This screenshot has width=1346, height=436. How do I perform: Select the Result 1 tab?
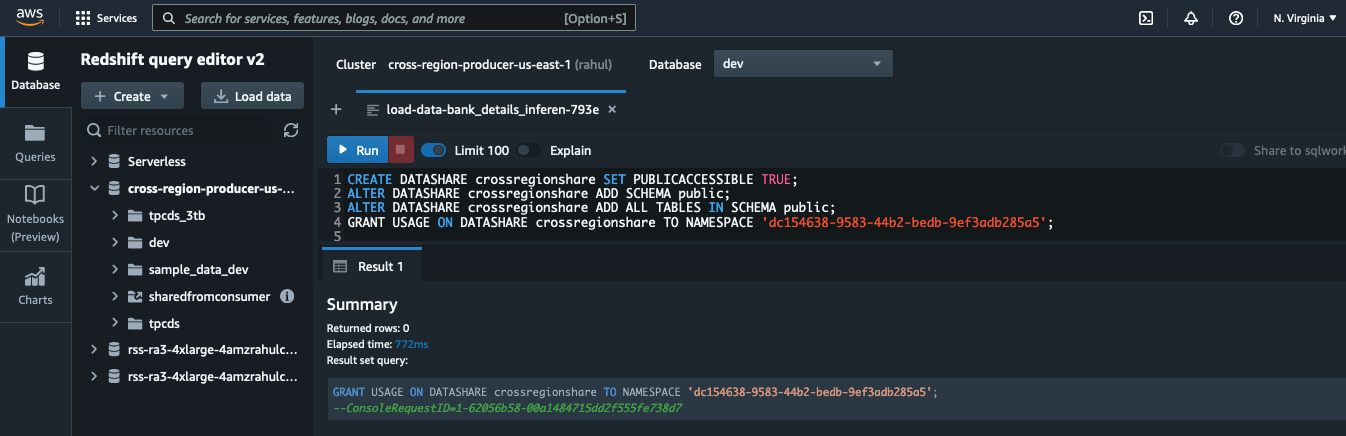point(371,266)
